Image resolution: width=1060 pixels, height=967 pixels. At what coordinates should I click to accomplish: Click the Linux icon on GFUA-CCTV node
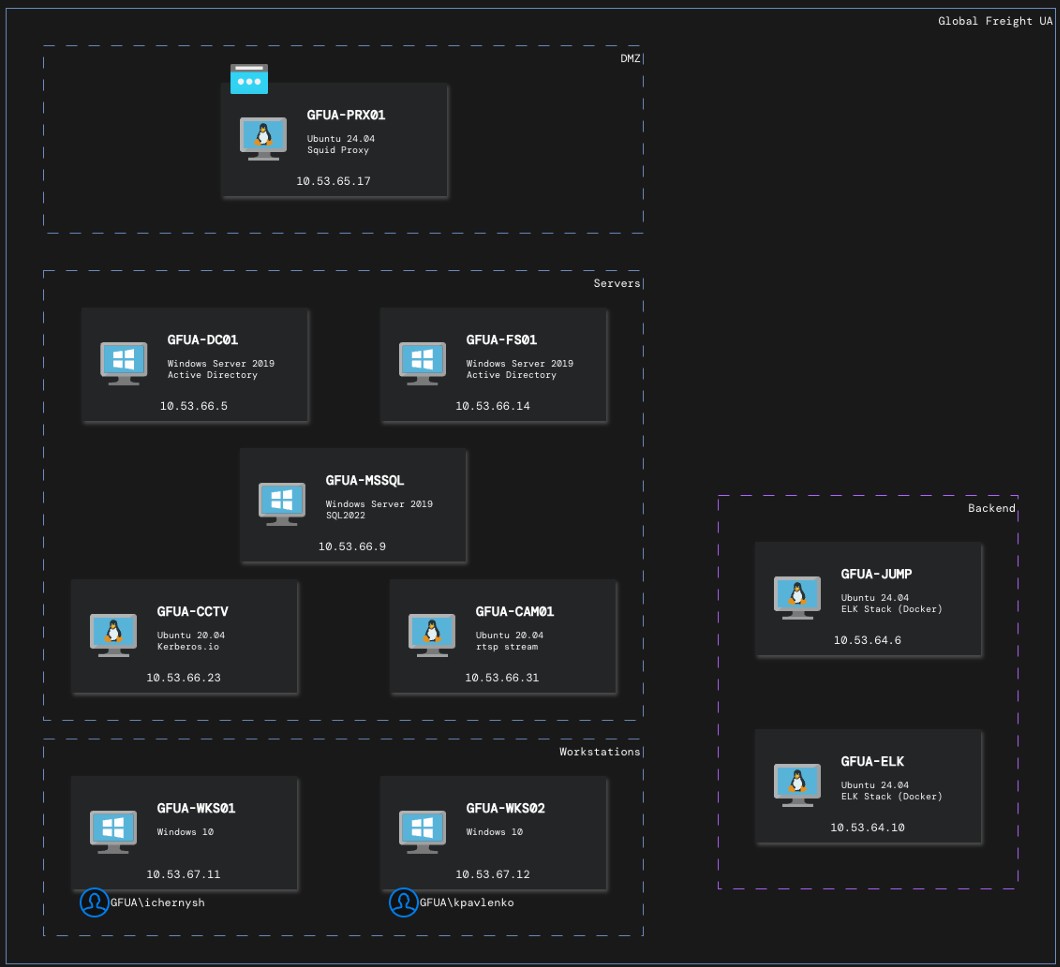tap(114, 635)
